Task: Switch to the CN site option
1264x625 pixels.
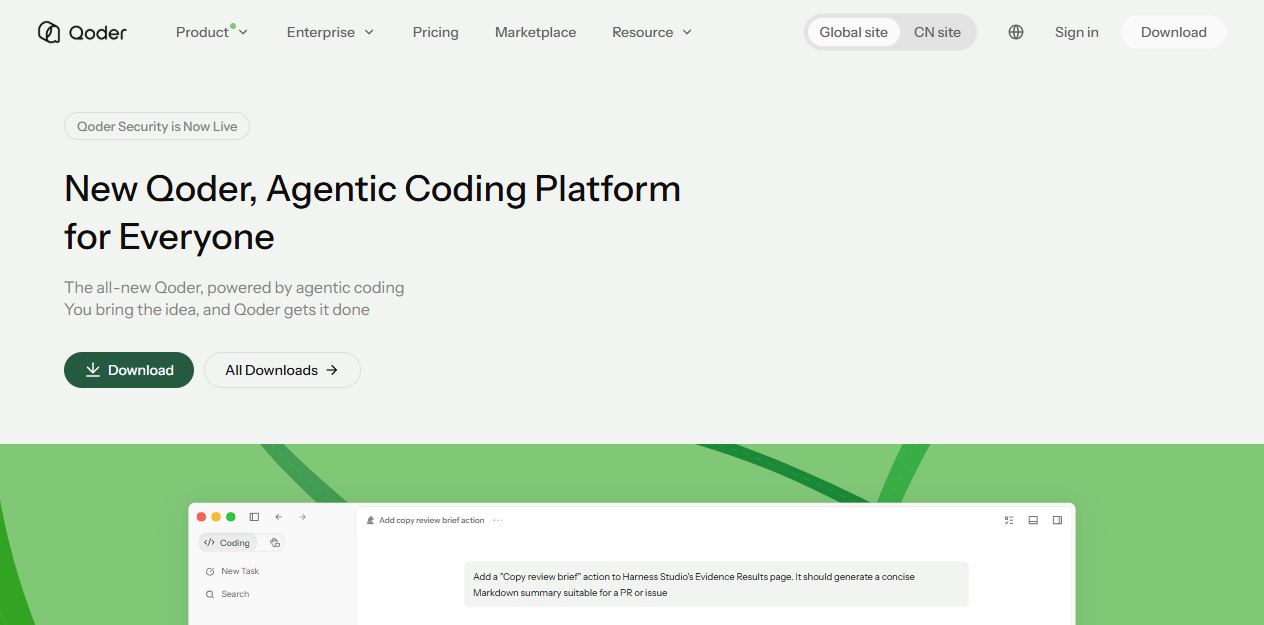Action: [x=937, y=32]
